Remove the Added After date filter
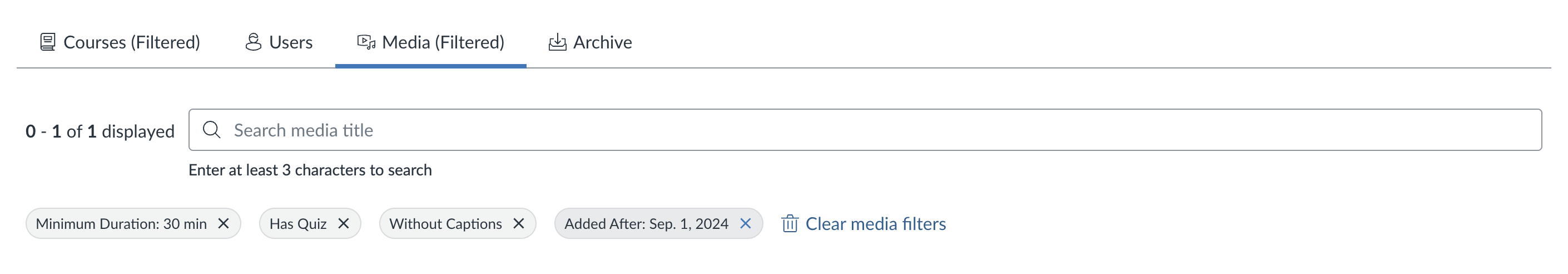Image resolution: width=1568 pixels, height=274 pixels. 745,223
